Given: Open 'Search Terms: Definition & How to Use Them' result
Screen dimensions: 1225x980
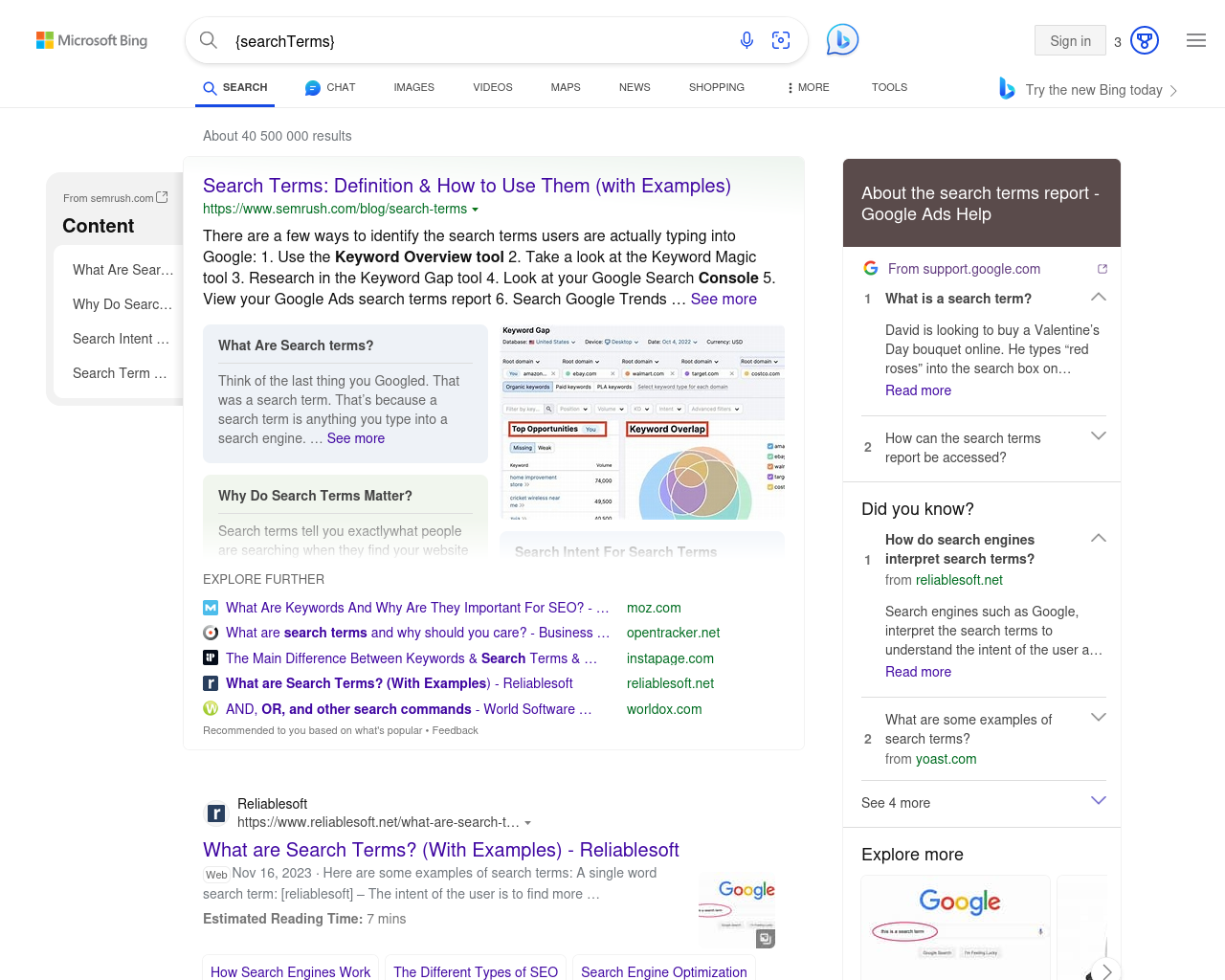Looking at the screenshot, I should [466, 186].
